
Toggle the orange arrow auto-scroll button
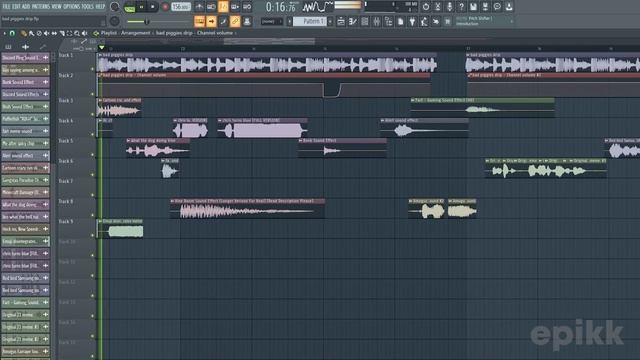tap(211, 21)
